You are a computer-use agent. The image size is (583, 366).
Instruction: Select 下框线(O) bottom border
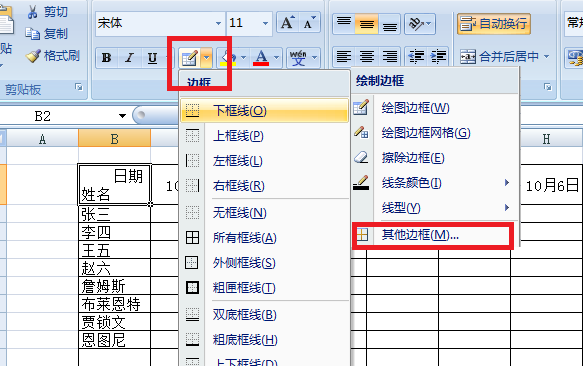[x=264, y=111]
